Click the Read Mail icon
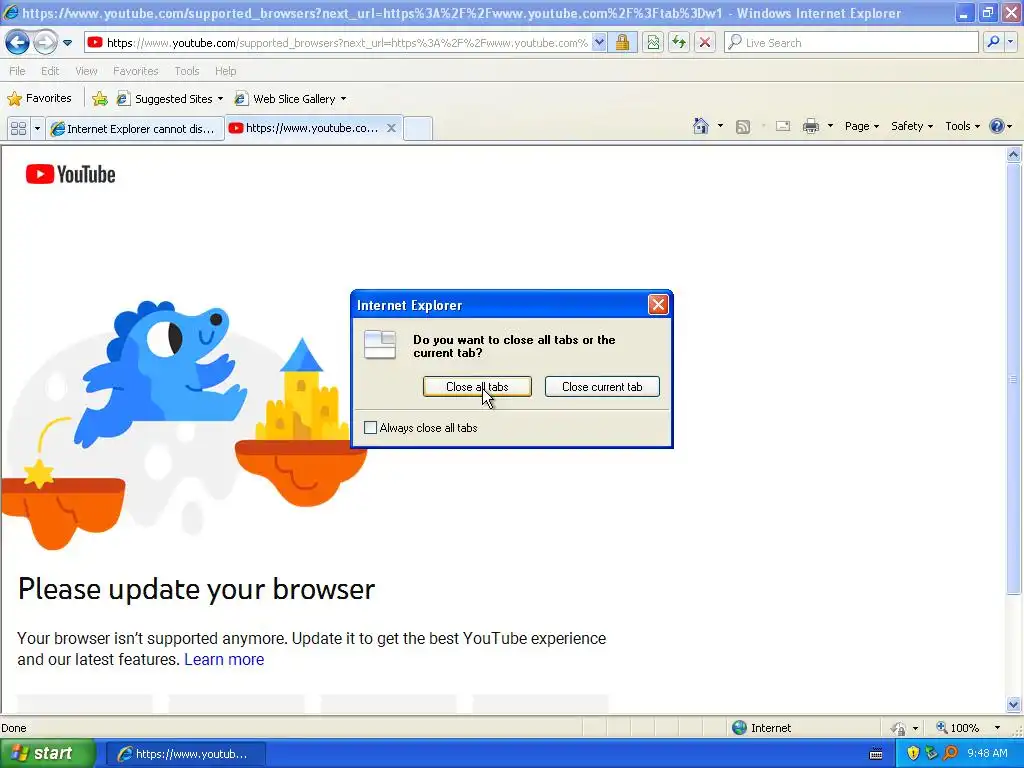1024x768 pixels. pyautogui.click(x=783, y=126)
